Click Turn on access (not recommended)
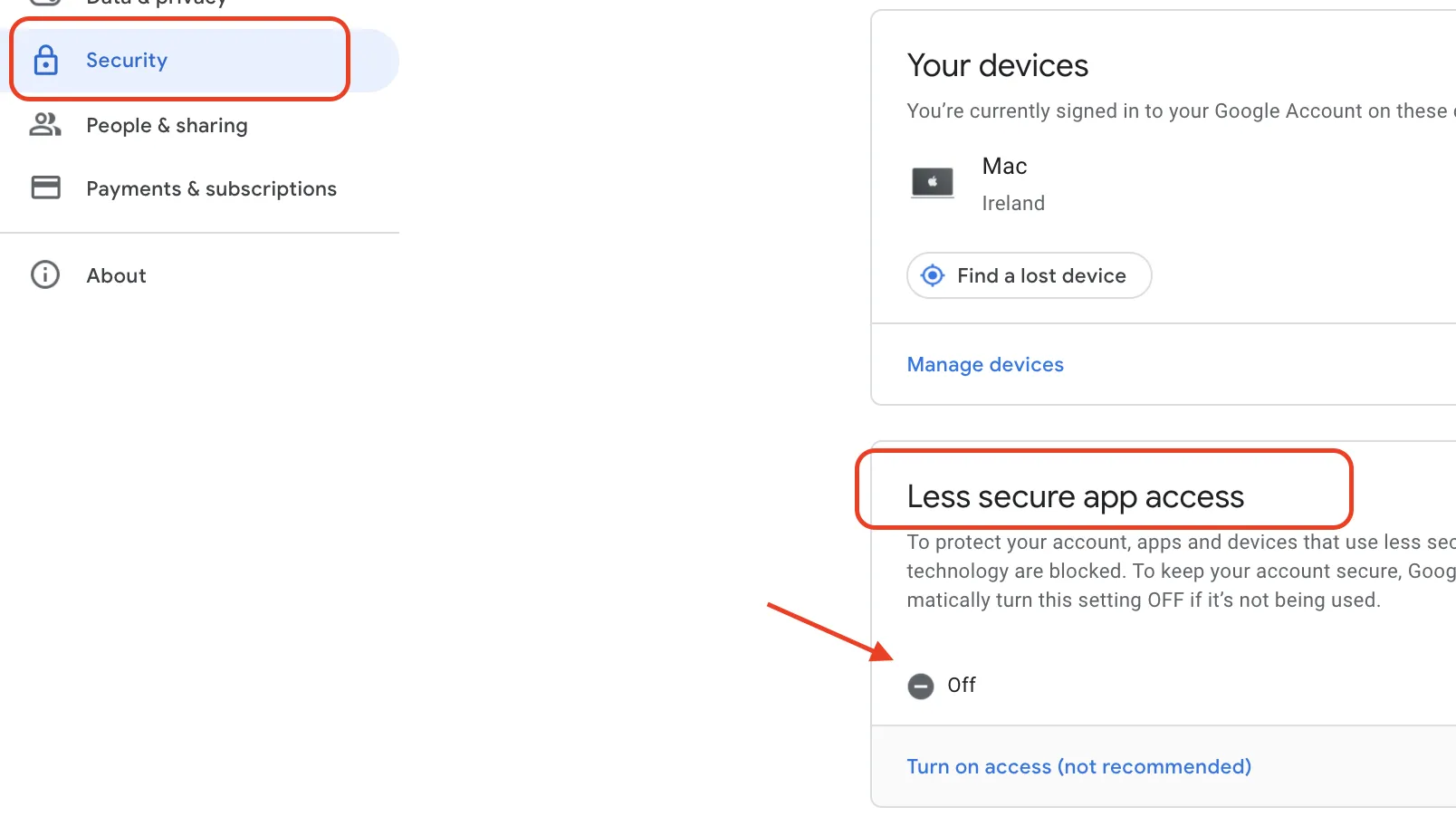This screenshot has height=826, width=1456. click(x=1078, y=767)
